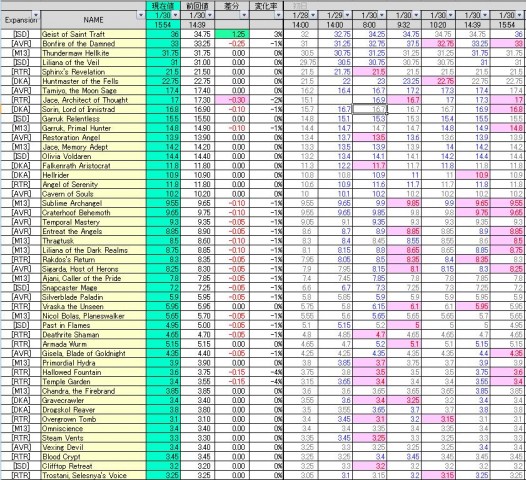Screen dimensions: 526x480
Task: Select the Omniscience cell
Action: point(93,428)
